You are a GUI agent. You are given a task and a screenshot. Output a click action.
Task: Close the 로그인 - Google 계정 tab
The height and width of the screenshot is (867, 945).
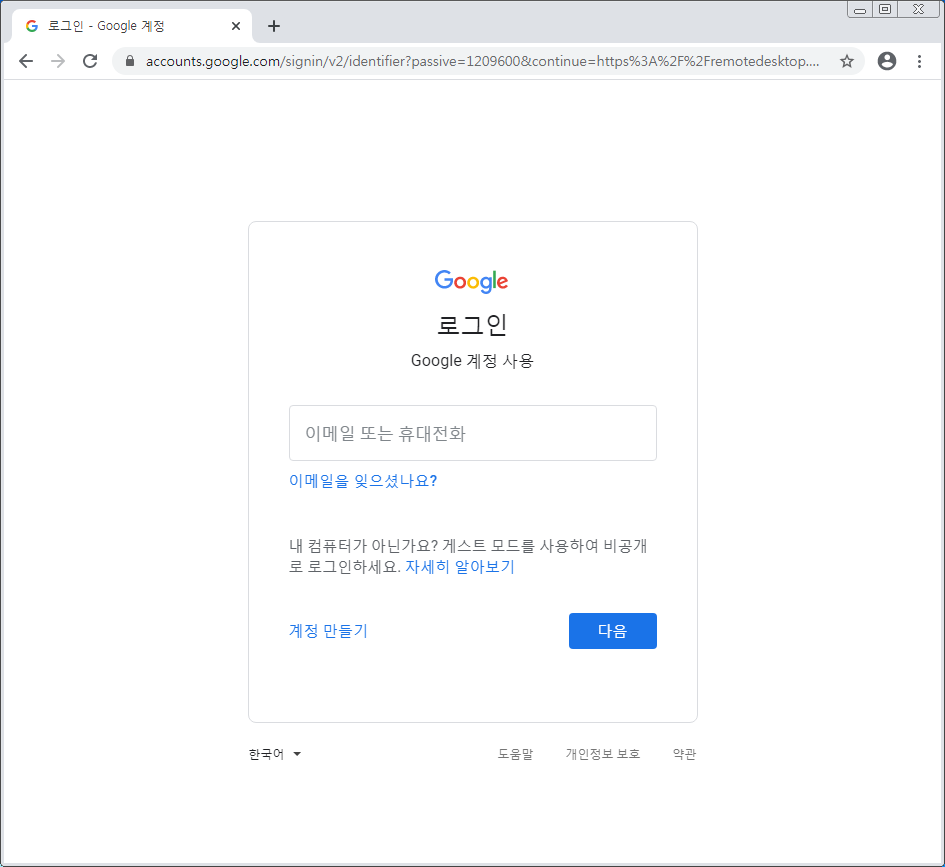click(x=236, y=26)
